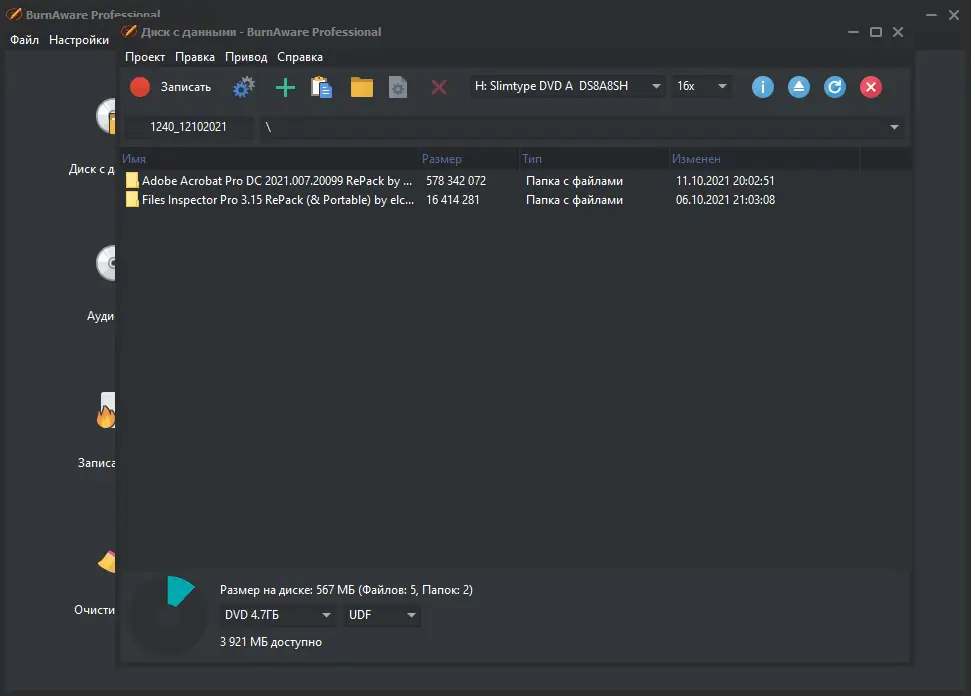The height and width of the screenshot is (696, 971).
Task: Open the 16x write speed dropdown
Action: pos(702,86)
